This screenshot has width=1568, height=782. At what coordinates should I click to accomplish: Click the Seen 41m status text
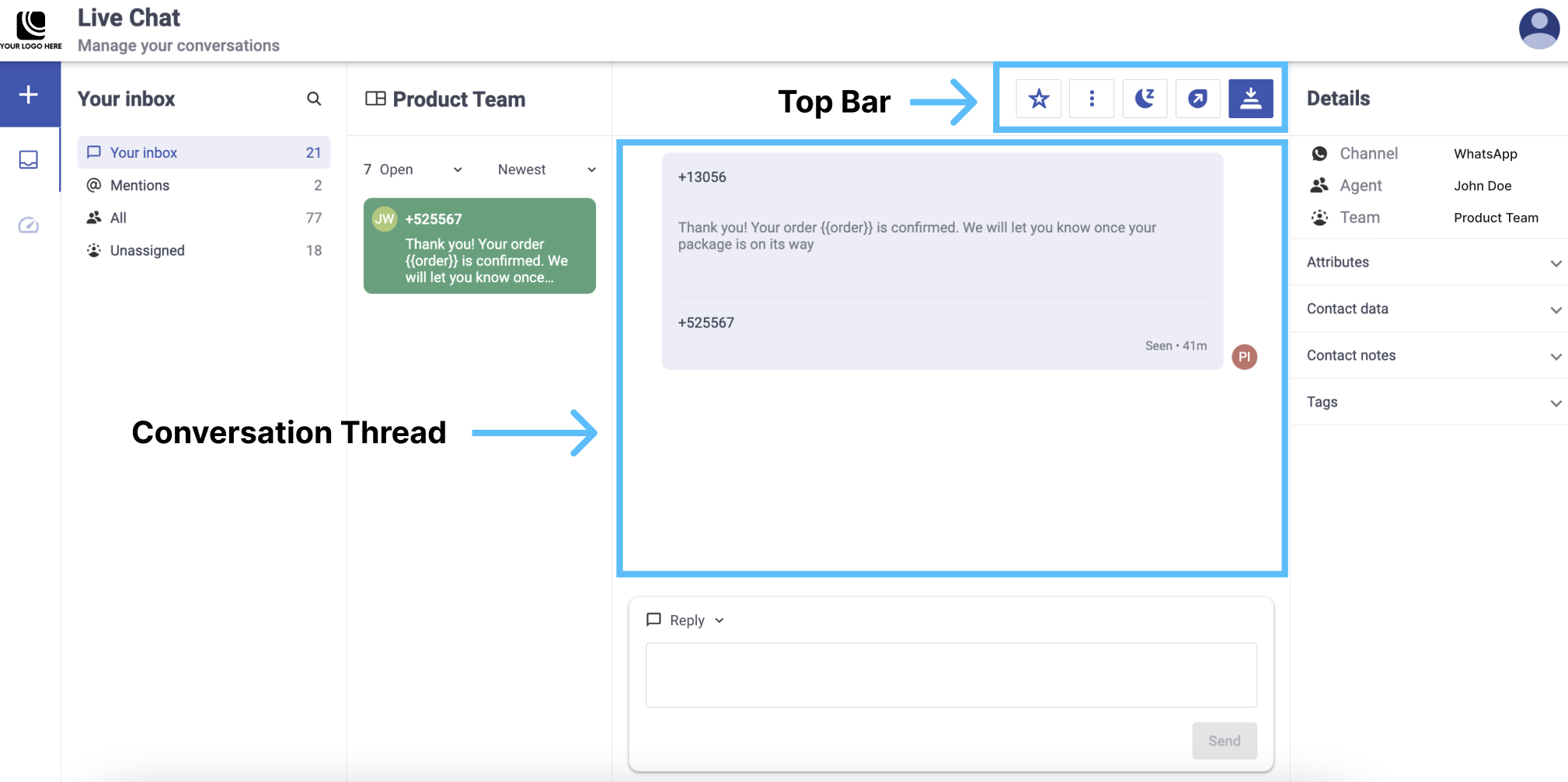point(1176,346)
